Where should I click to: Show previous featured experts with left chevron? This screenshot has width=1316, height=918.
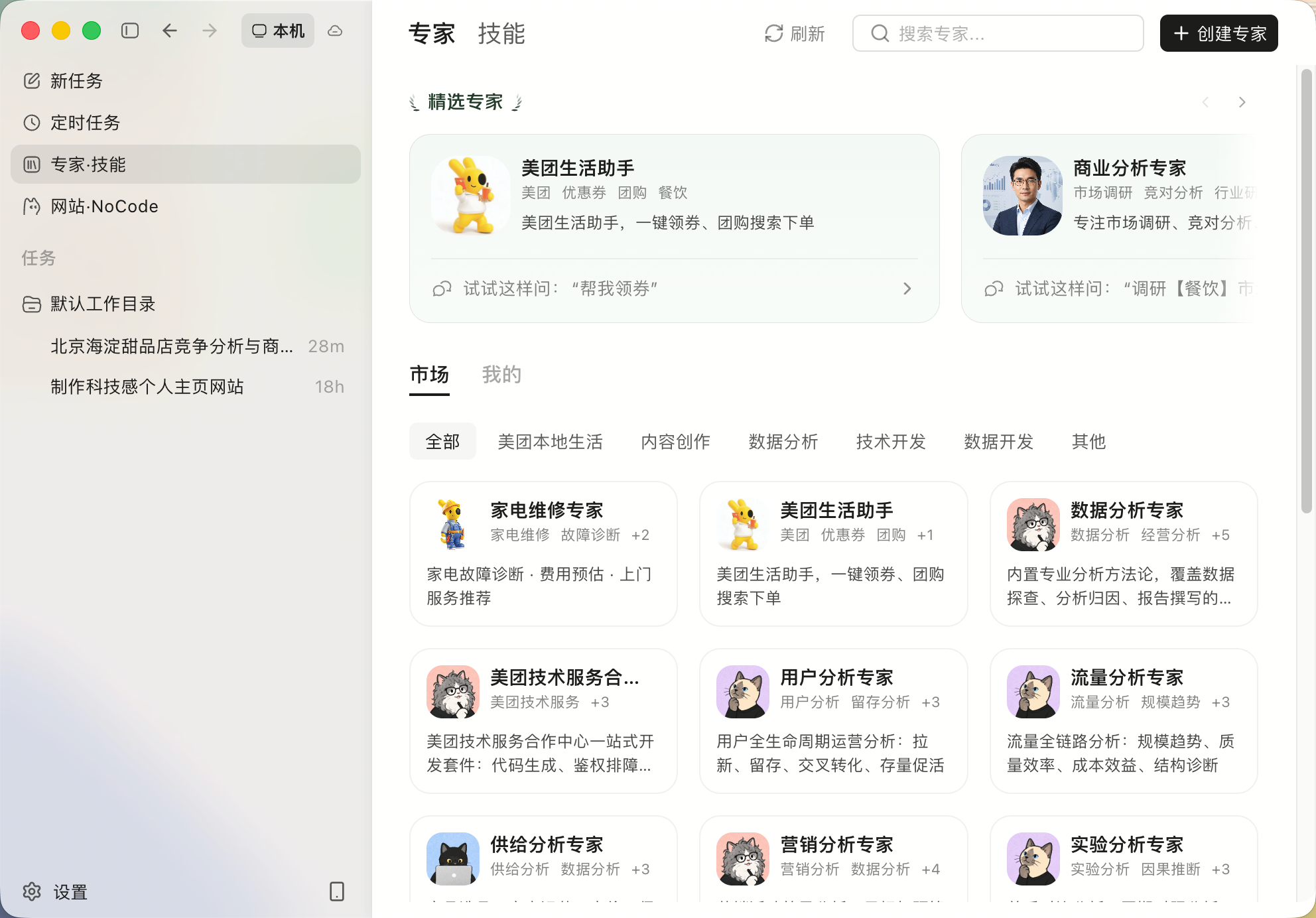point(1206,102)
